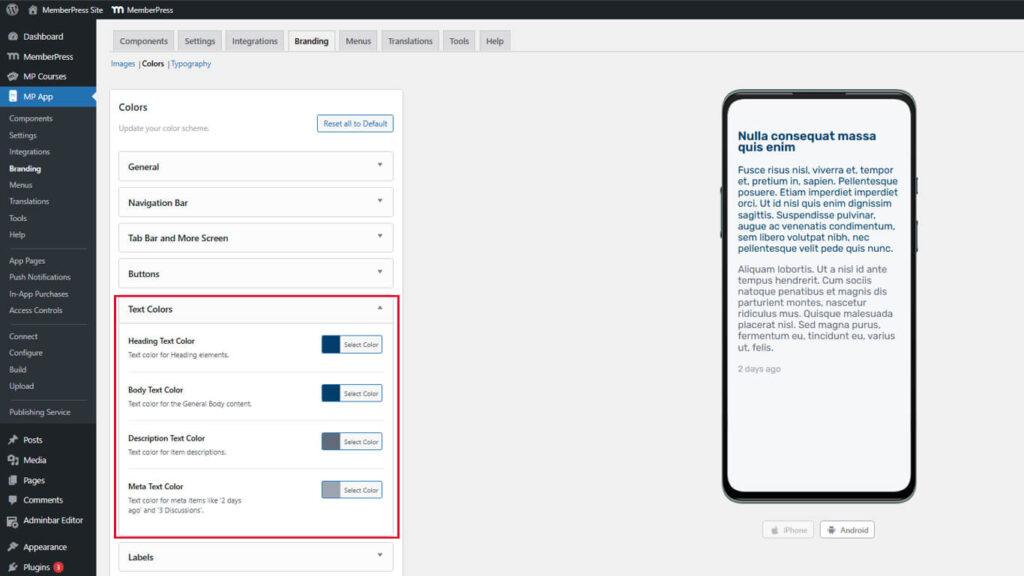
Task: Open MP Courses from the sidebar
Action: 43,76
